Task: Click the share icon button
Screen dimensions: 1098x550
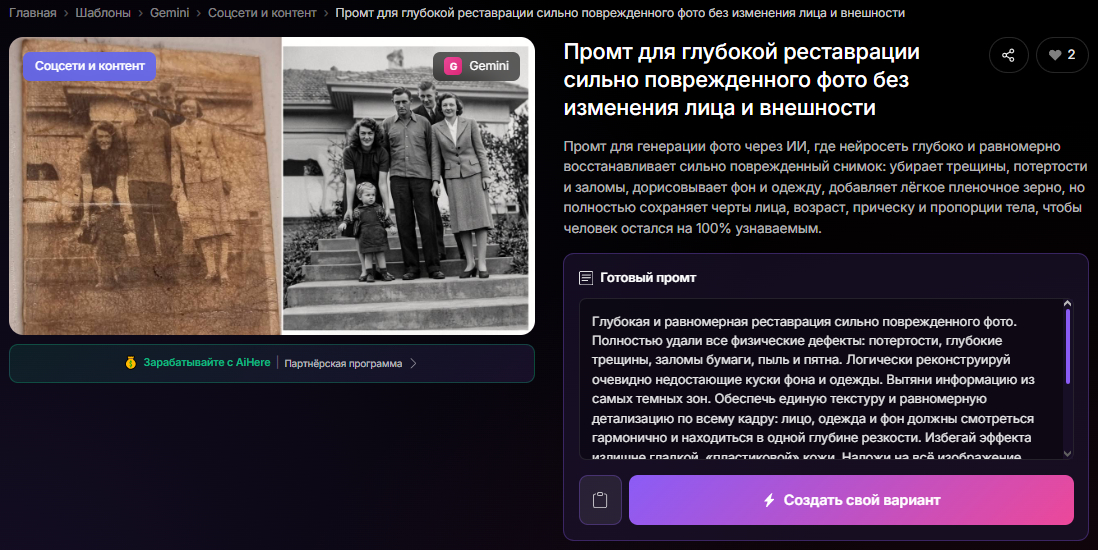Action: click(1008, 55)
